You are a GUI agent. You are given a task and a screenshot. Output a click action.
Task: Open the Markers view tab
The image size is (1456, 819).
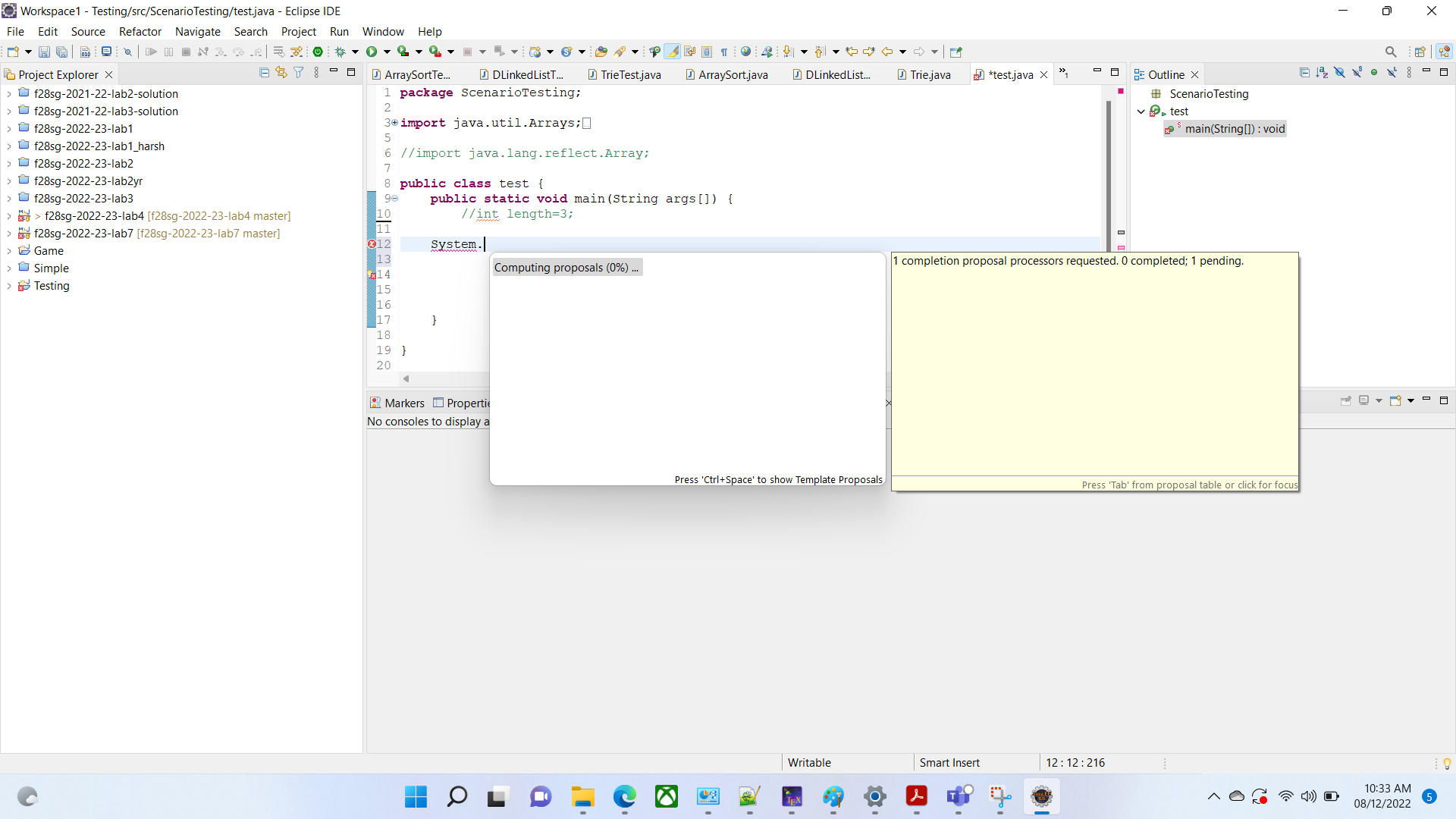point(397,403)
